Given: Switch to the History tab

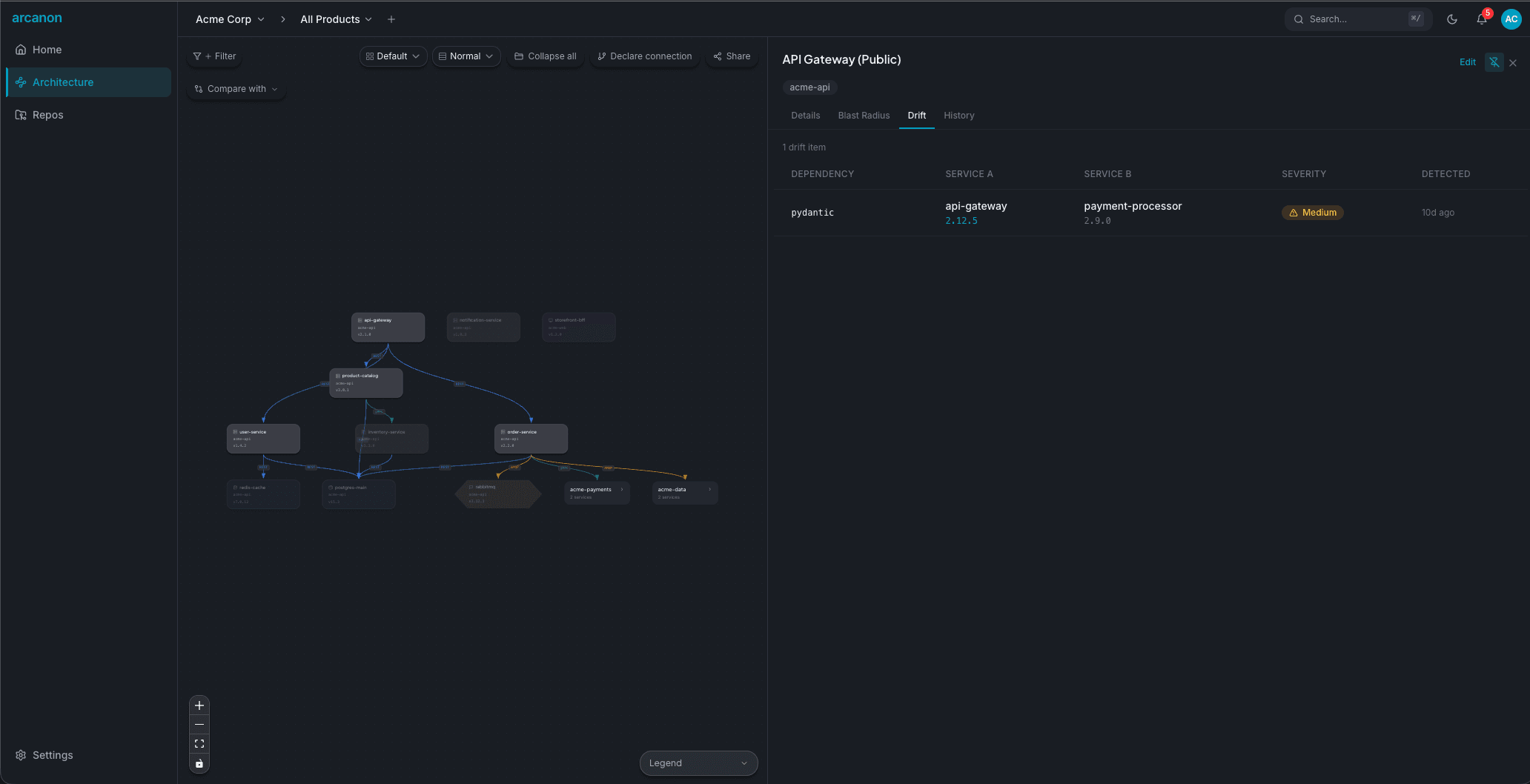Looking at the screenshot, I should [x=958, y=116].
